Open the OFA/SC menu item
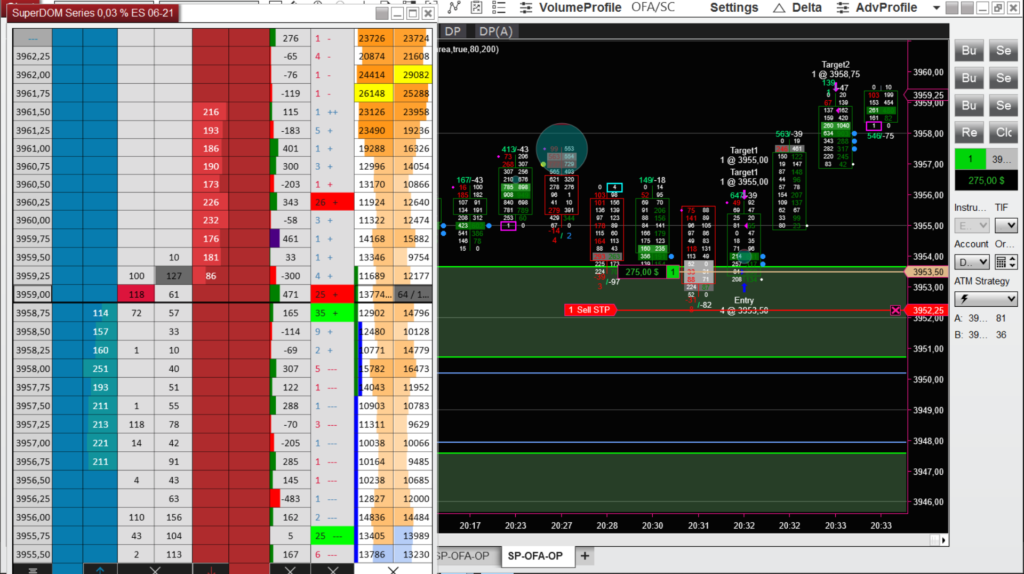This screenshot has width=1024, height=574. 653,7
